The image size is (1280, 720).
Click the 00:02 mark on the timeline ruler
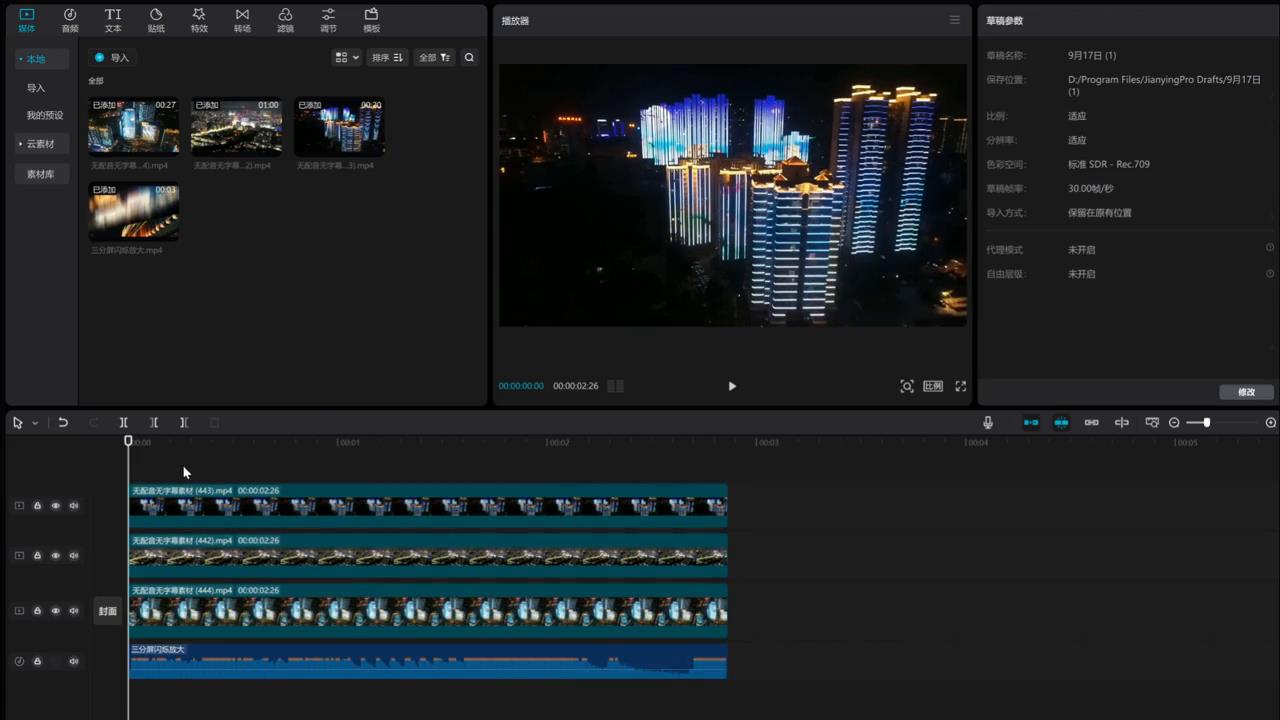[x=558, y=442]
